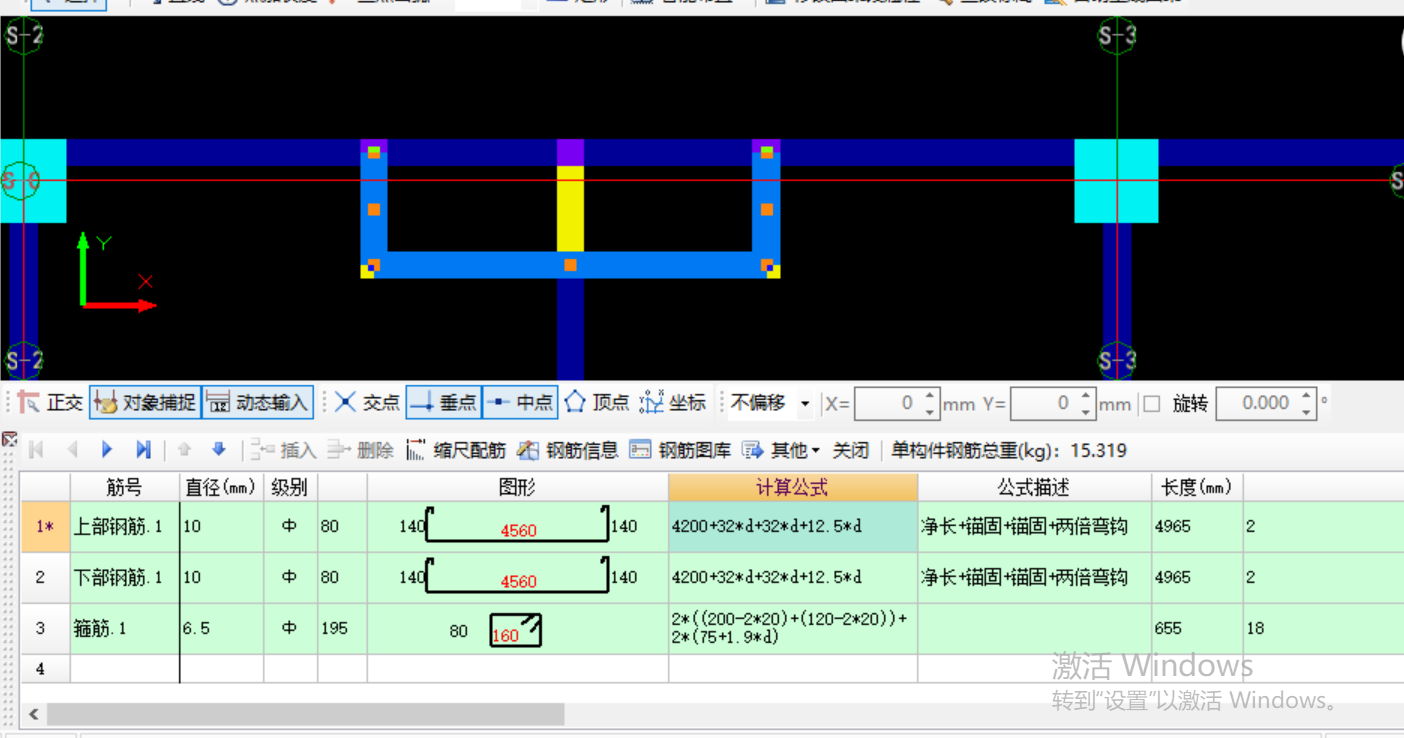This screenshot has width=1404, height=738.
Task: Click the horizontal scrollbar thumb
Action: (x=305, y=714)
